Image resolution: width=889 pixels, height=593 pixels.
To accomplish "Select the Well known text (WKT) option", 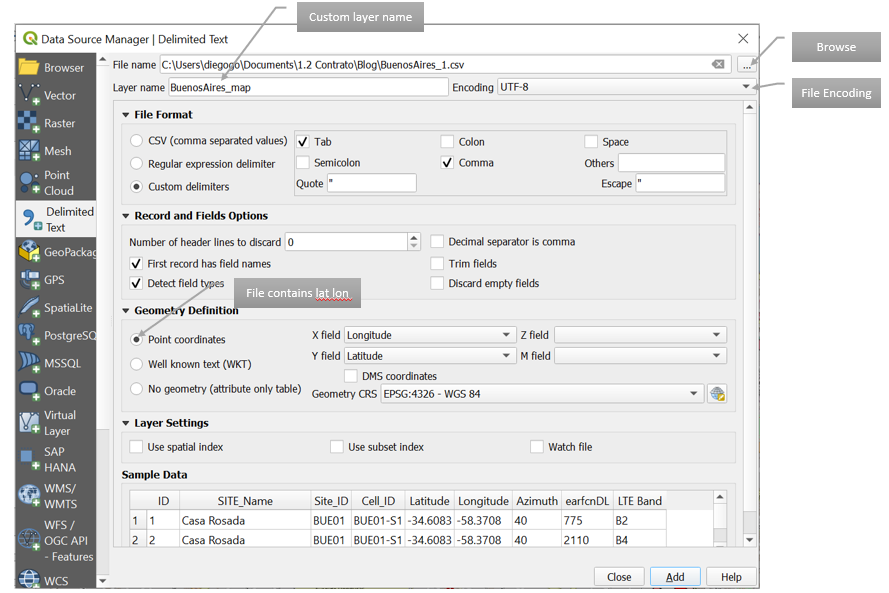I will pyautogui.click(x=135, y=362).
